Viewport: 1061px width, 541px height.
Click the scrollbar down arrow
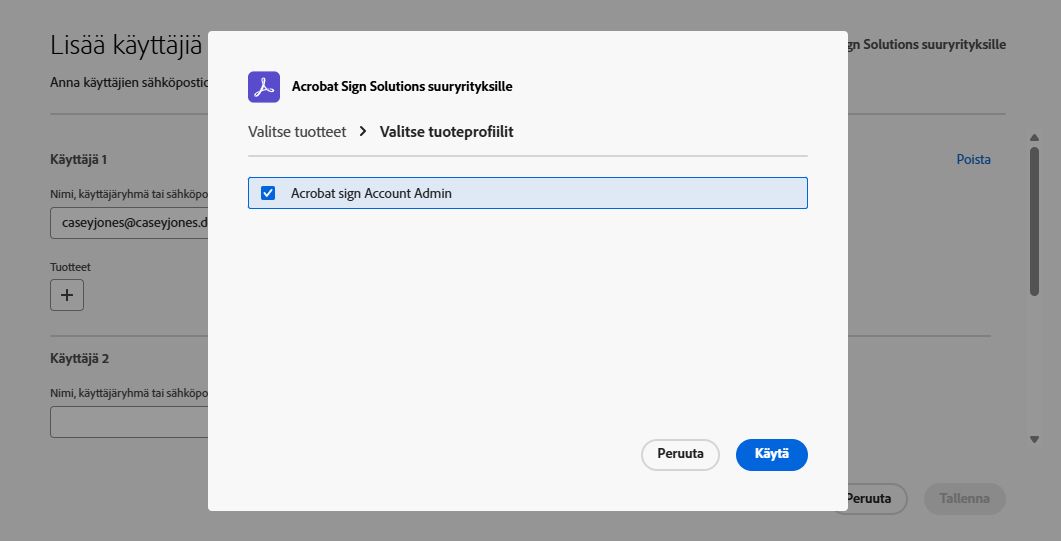(x=1035, y=439)
